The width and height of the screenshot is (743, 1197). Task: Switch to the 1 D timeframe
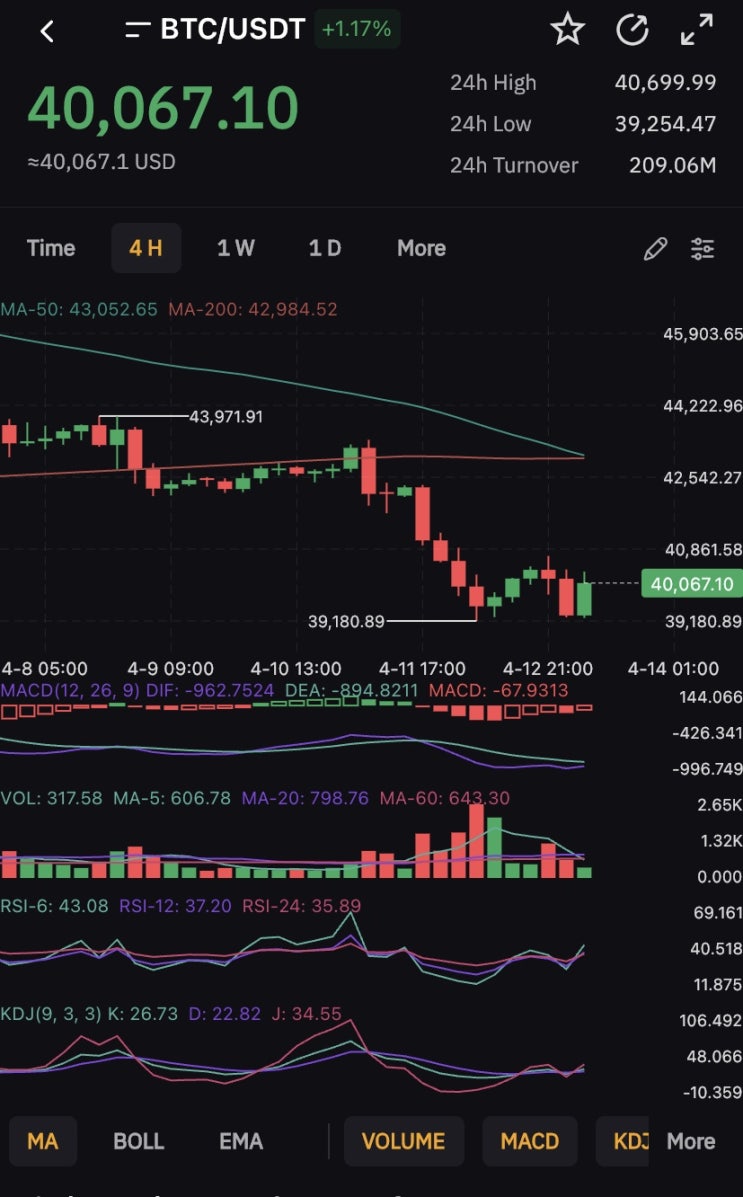tap(325, 248)
